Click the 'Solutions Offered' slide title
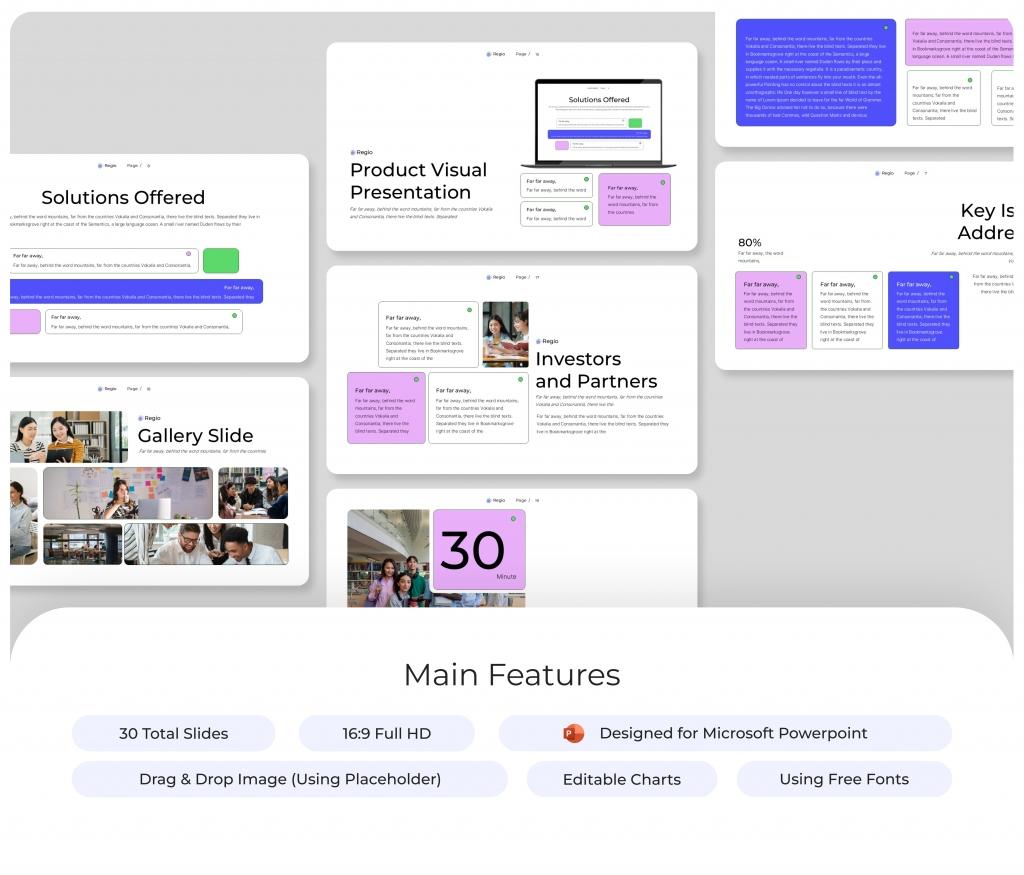Screen dimensions: 1024x875 click(123, 197)
